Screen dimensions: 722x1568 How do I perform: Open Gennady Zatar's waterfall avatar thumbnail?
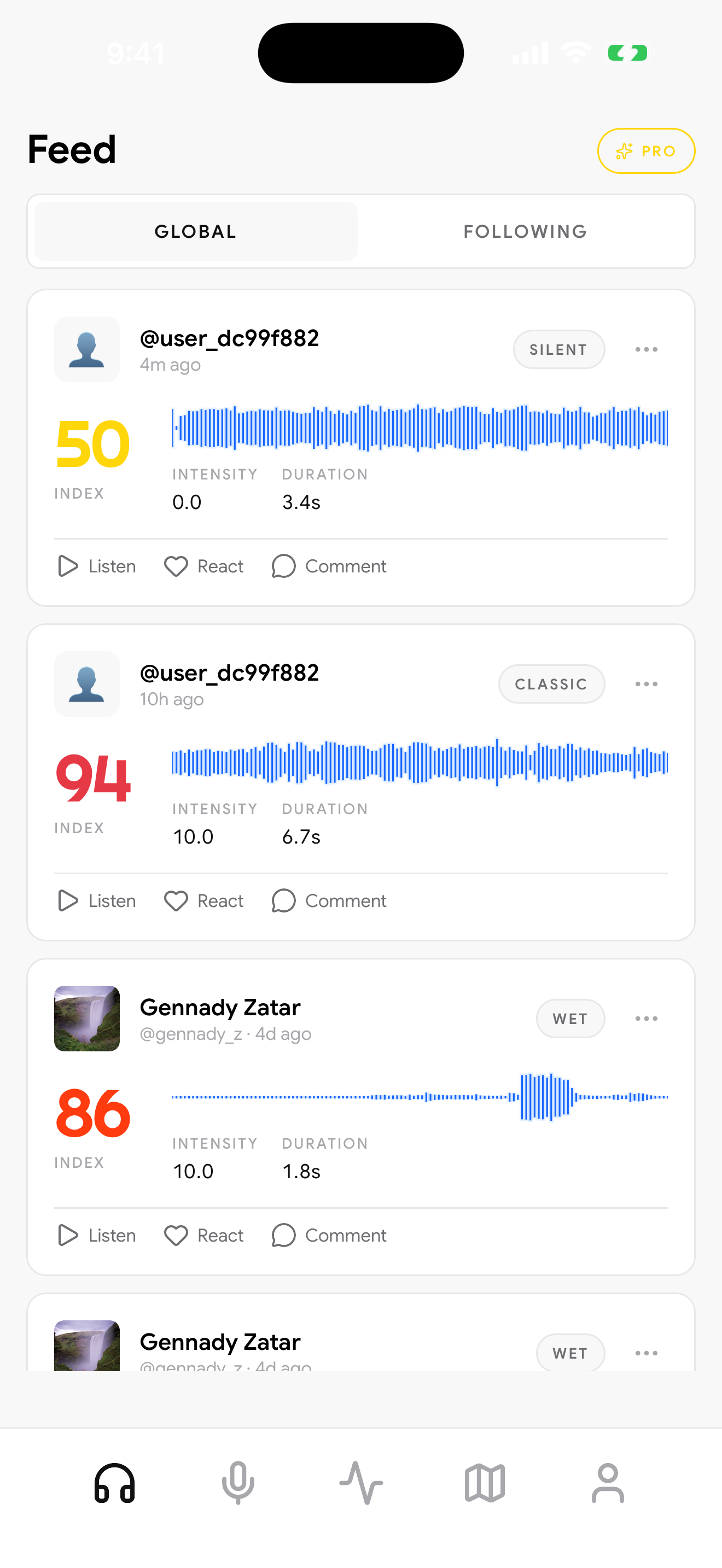87,1019
